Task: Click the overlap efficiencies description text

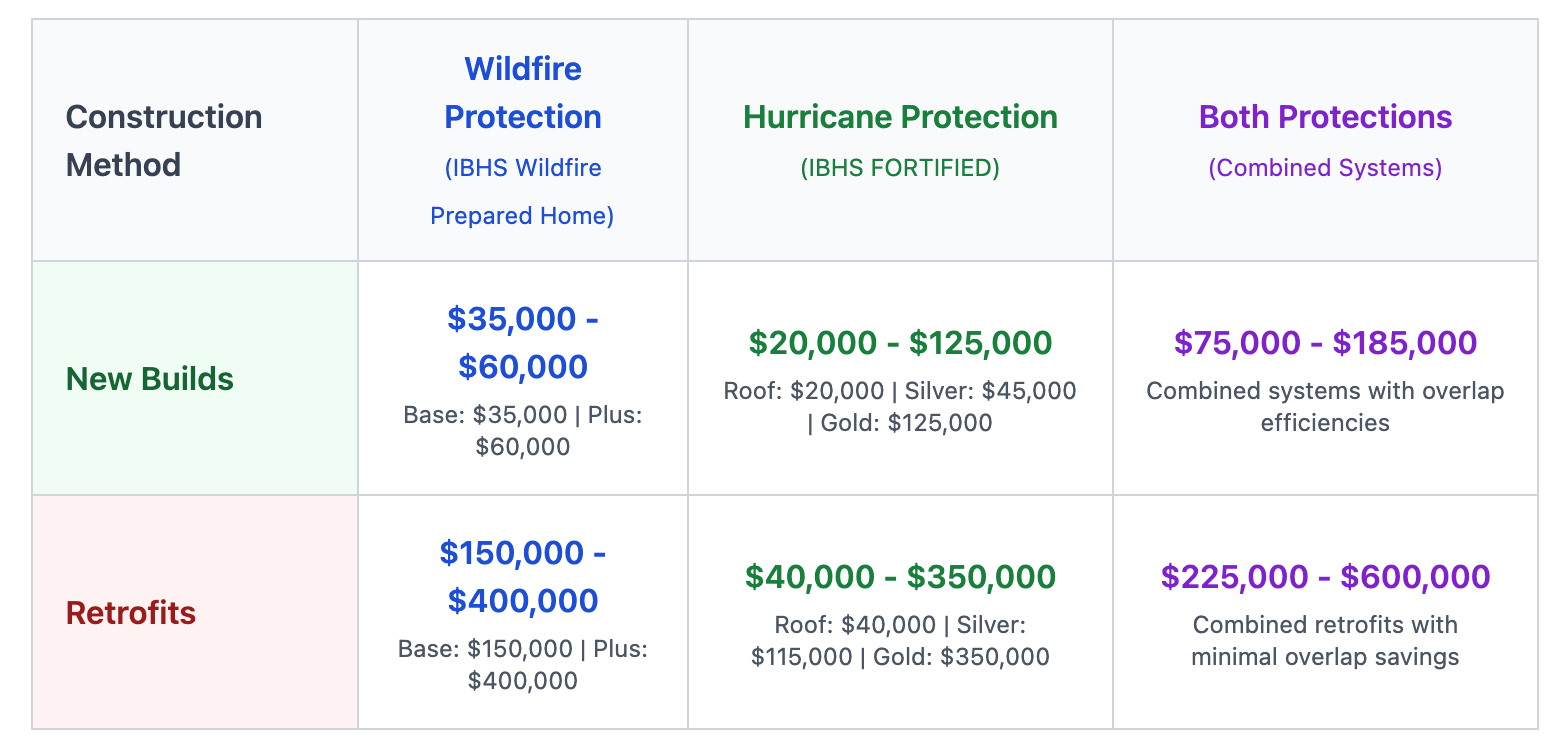Action: 1325,406
